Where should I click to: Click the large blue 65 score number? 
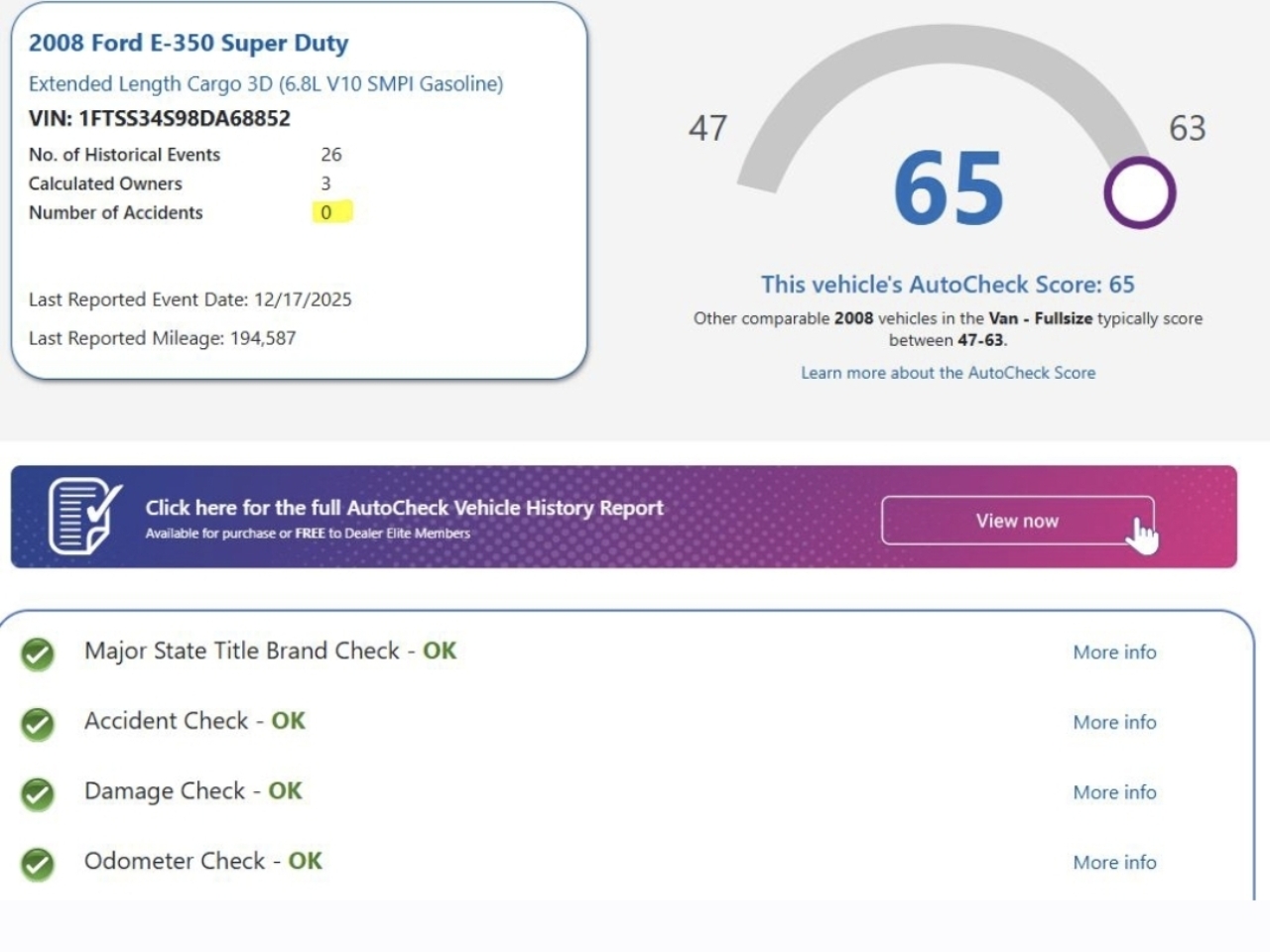(948, 188)
